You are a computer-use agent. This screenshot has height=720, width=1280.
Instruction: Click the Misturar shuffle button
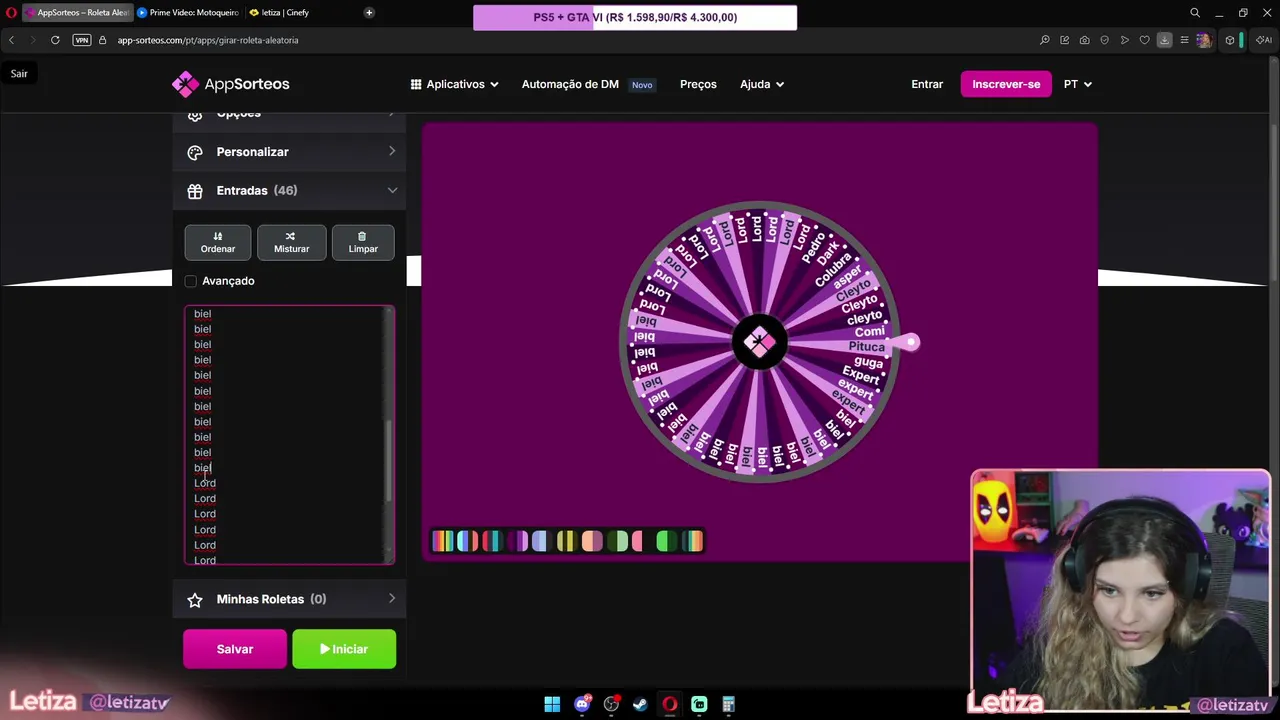(x=291, y=242)
